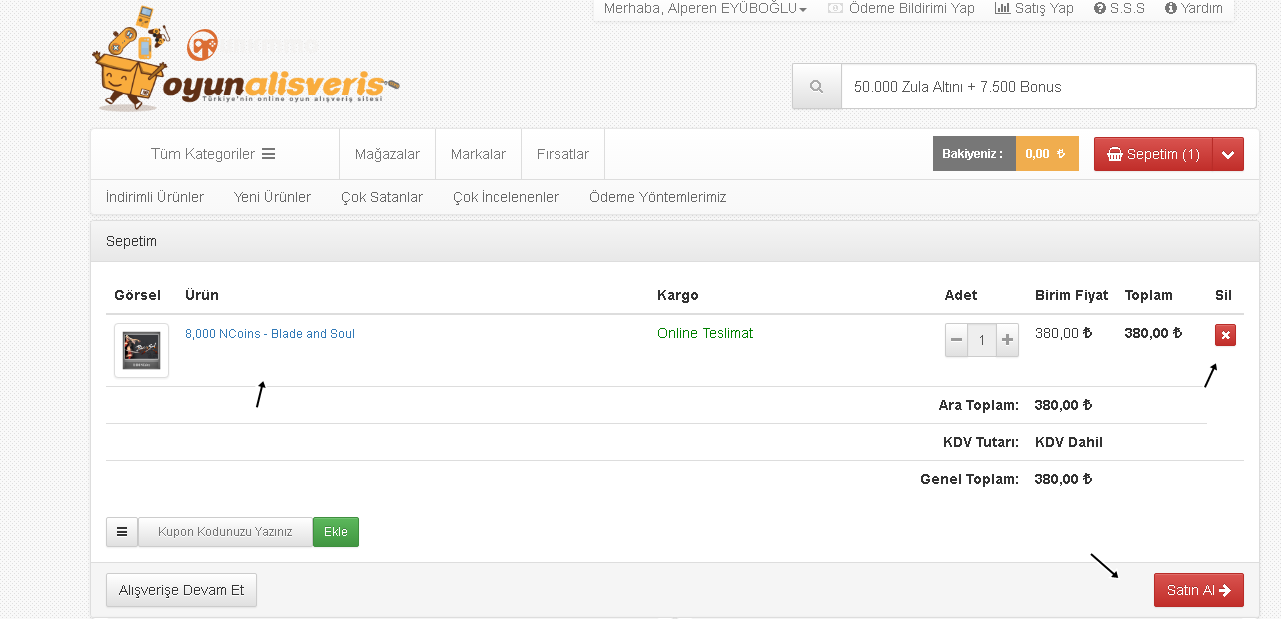The height and width of the screenshot is (619, 1281).
Task: Click the red Satın Al button
Action: click(1199, 590)
